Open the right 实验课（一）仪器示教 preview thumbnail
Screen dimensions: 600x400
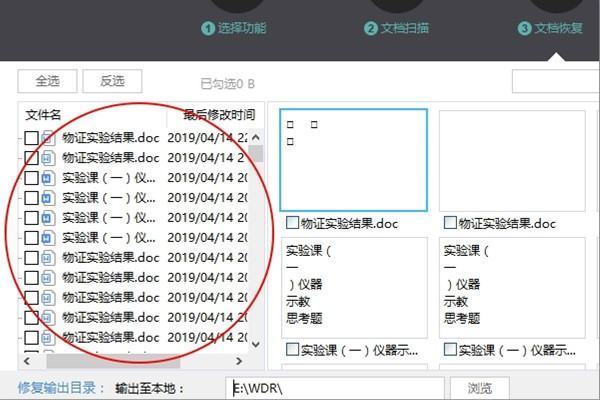coord(512,288)
